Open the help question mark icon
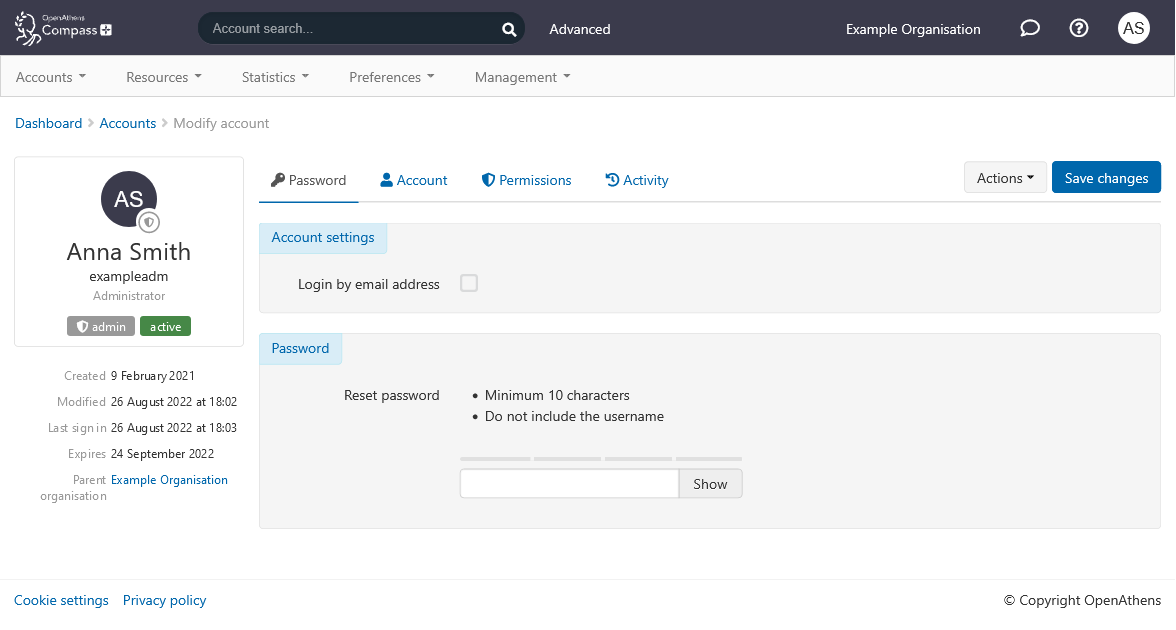This screenshot has height=630, width=1176. (1078, 28)
